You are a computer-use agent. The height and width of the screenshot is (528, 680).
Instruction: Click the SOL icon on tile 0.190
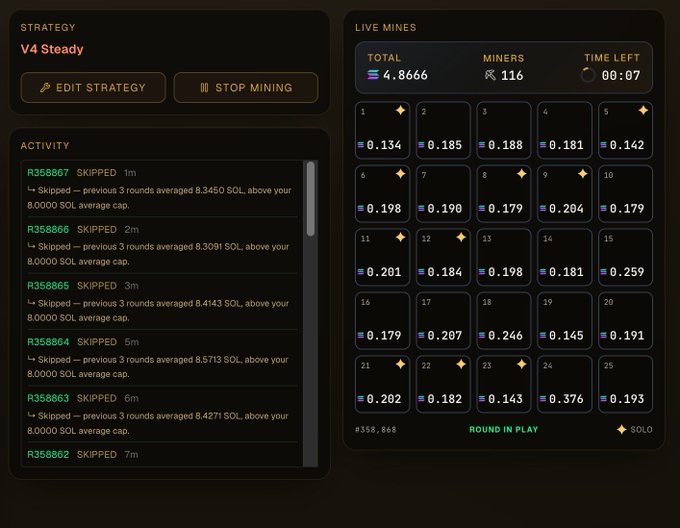(x=421, y=209)
